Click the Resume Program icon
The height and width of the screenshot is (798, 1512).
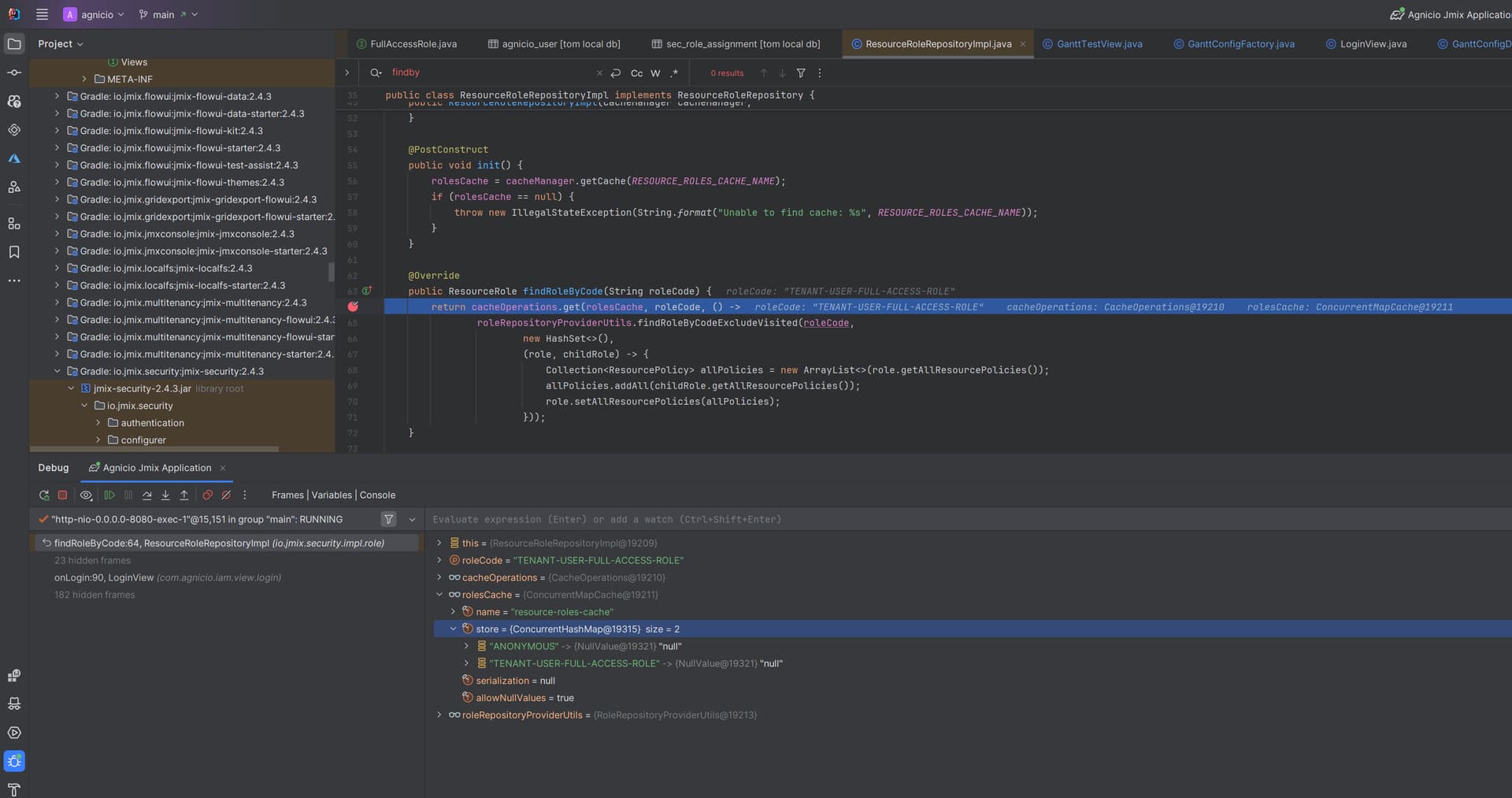(x=109, y=496)
